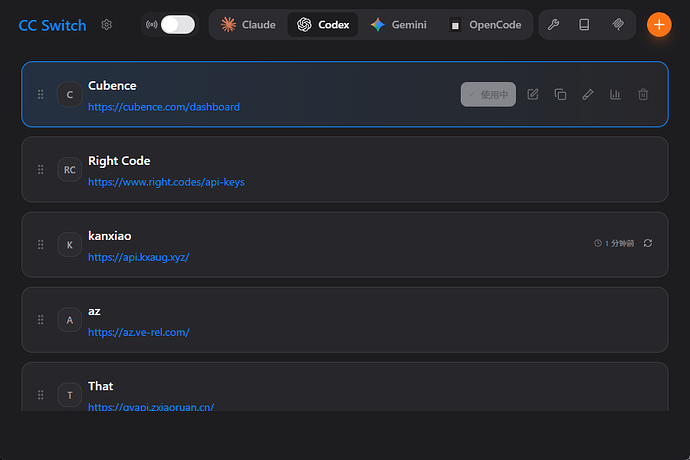Click the That row drag handle
Image resolution: width=690 pixels, height=460 pixels.
click(x=40, y=395)
